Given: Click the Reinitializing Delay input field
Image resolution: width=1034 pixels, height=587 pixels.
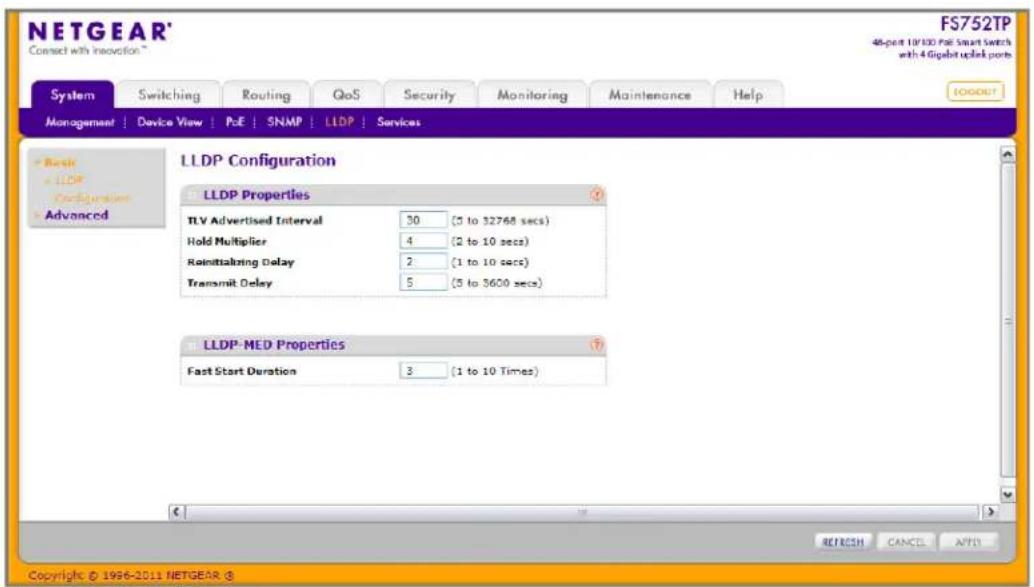Looking at the screenshot, I should (423, 262).
